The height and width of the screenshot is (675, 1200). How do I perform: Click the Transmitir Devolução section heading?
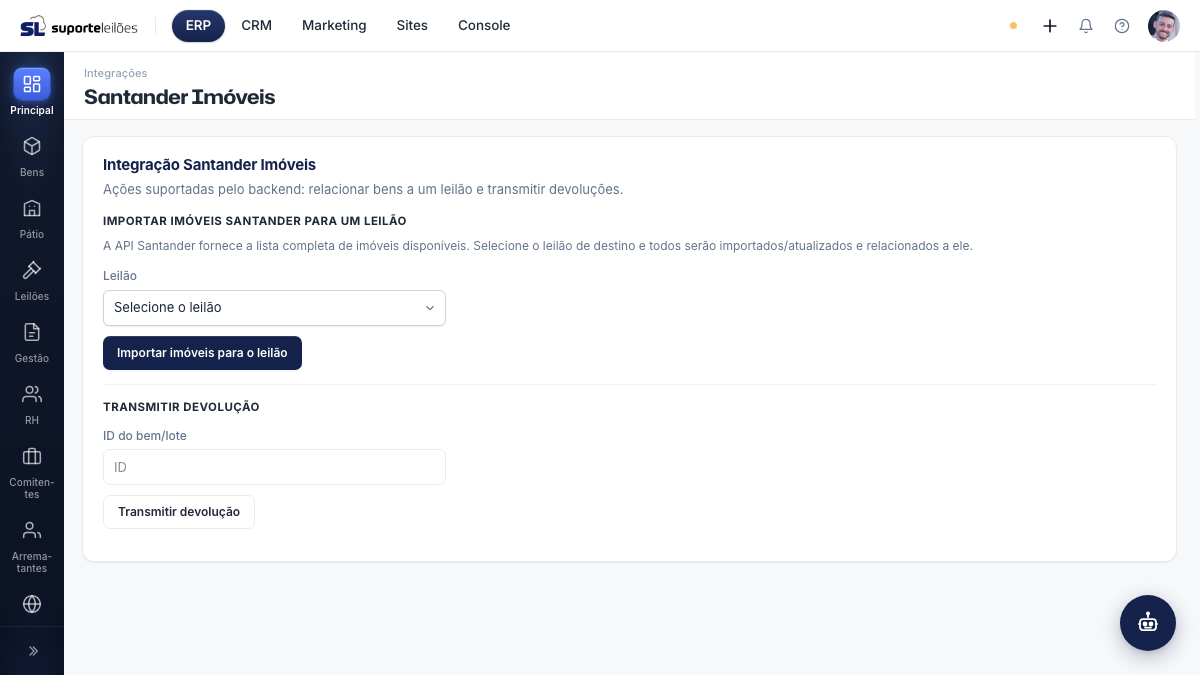[181, 407]
